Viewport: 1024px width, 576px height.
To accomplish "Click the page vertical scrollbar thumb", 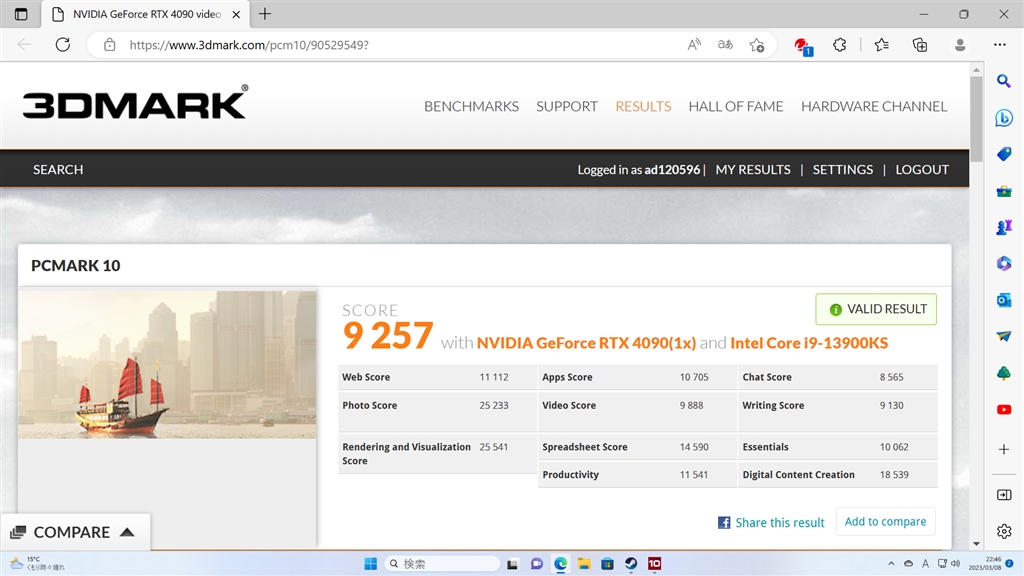I will click(976, 119).
